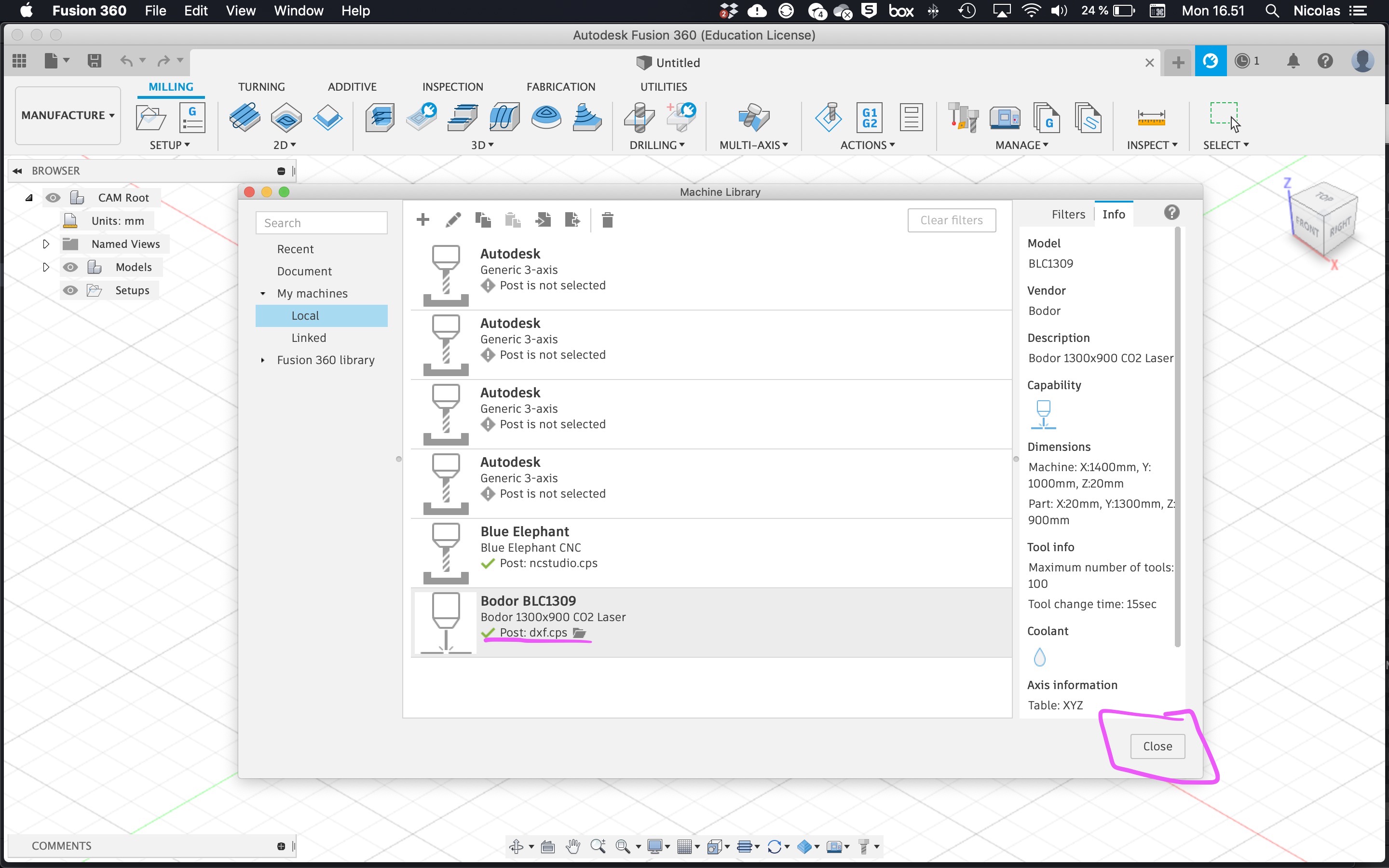Click the edit machine pencil icon
The width and height of the screenshot is (1389, 868).
pos(453,220)
